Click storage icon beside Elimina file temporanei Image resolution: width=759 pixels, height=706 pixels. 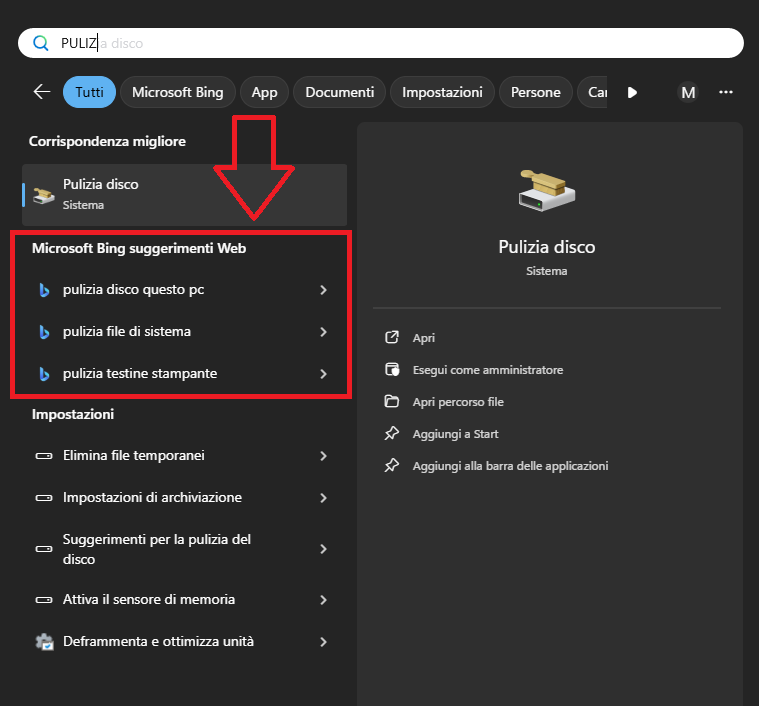coord(44,456)
